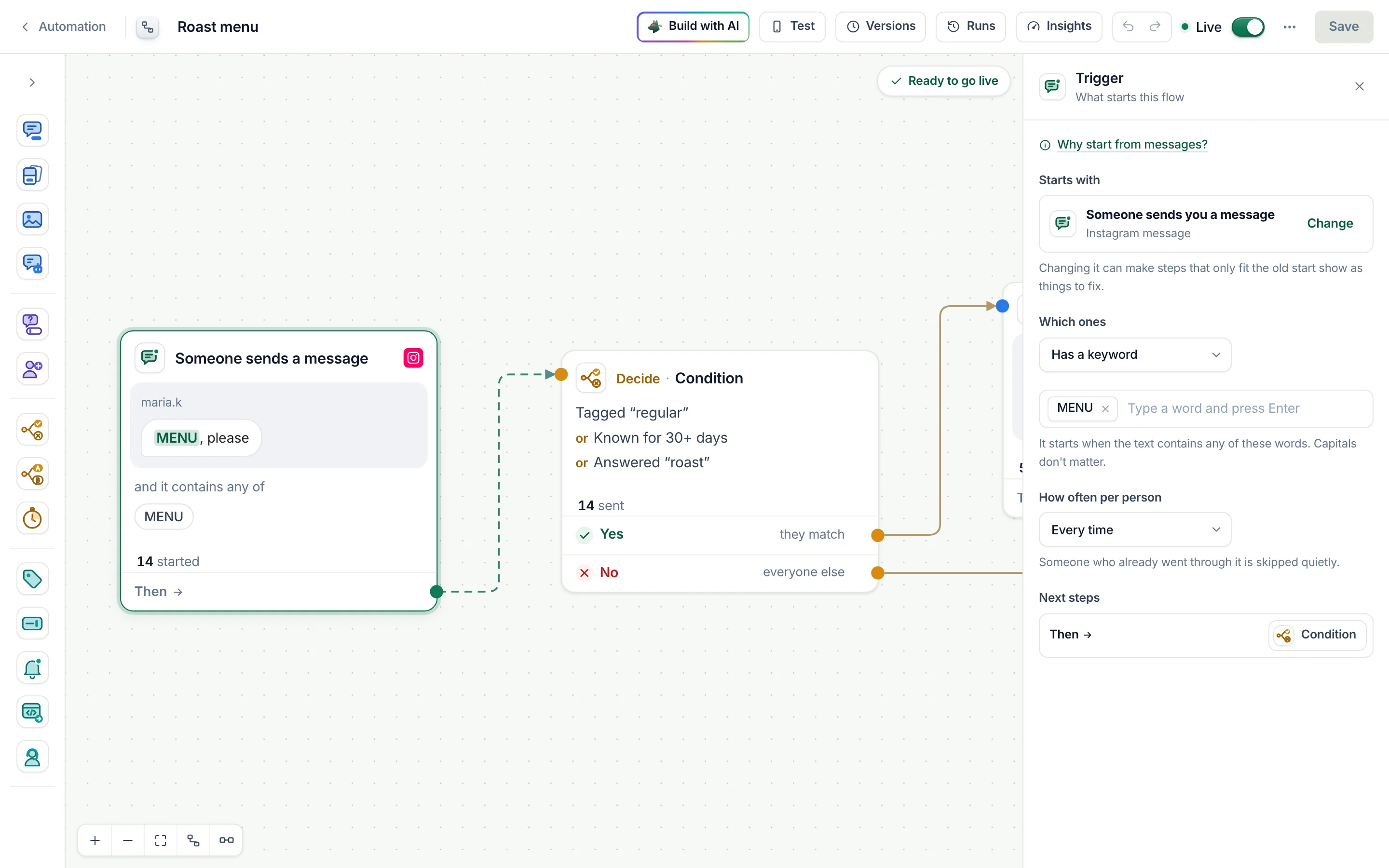Open the 'Every time' frequency dropdown
The image size is (1389, 868).
1135,530
